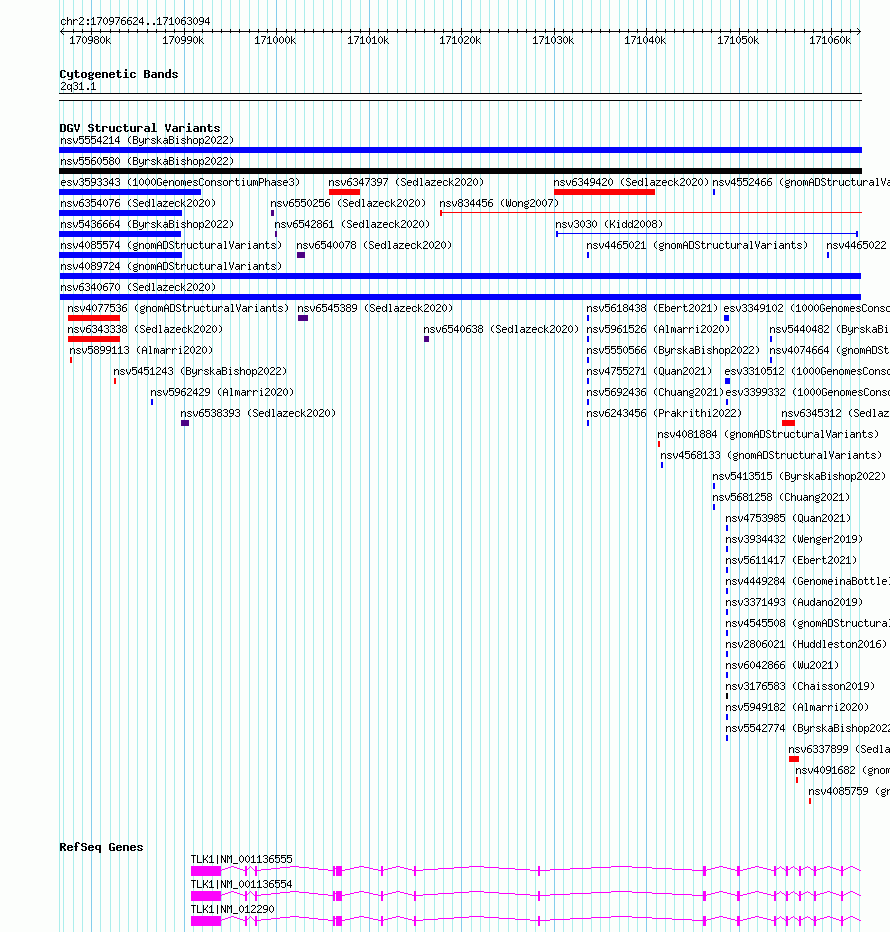Click the nsv5554214 ByrskaBishop2022 variant label

click(147, 140)
